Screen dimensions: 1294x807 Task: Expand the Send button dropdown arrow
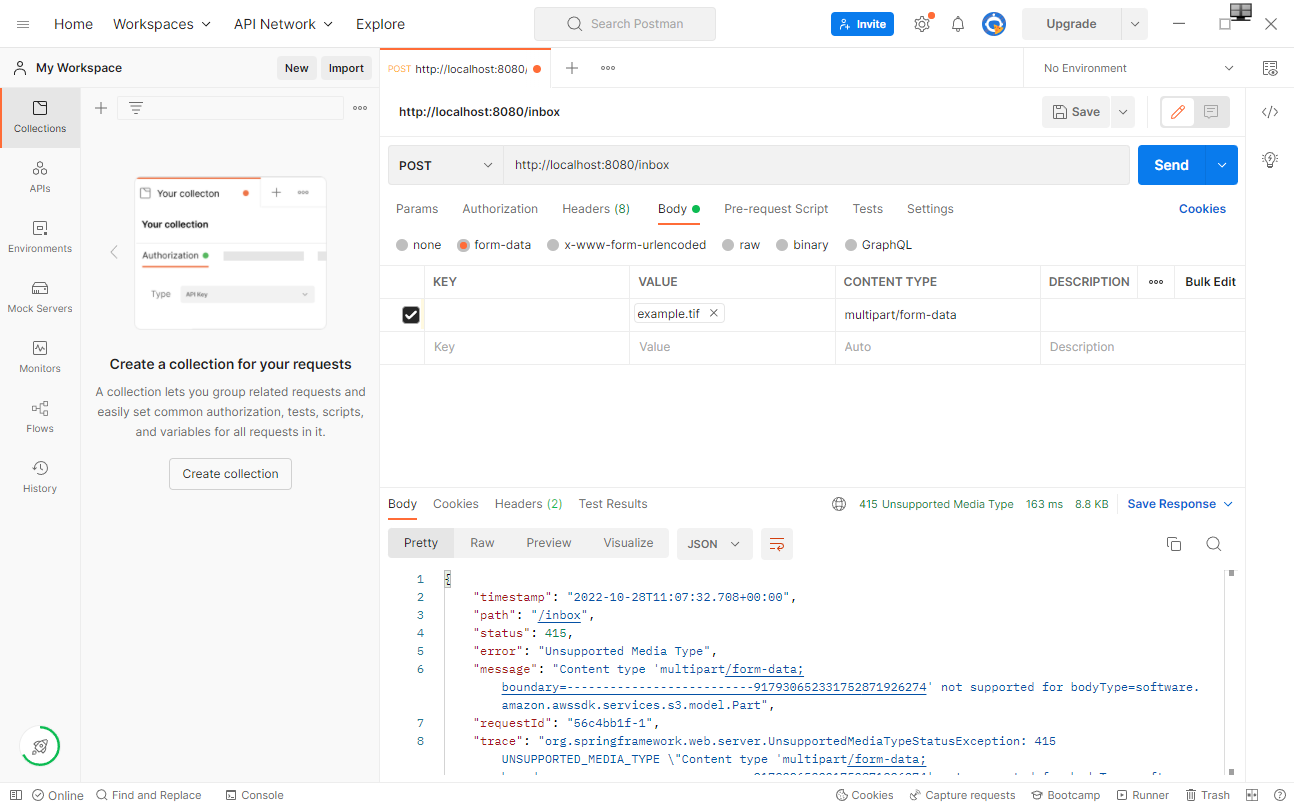tap(1222, 165)
